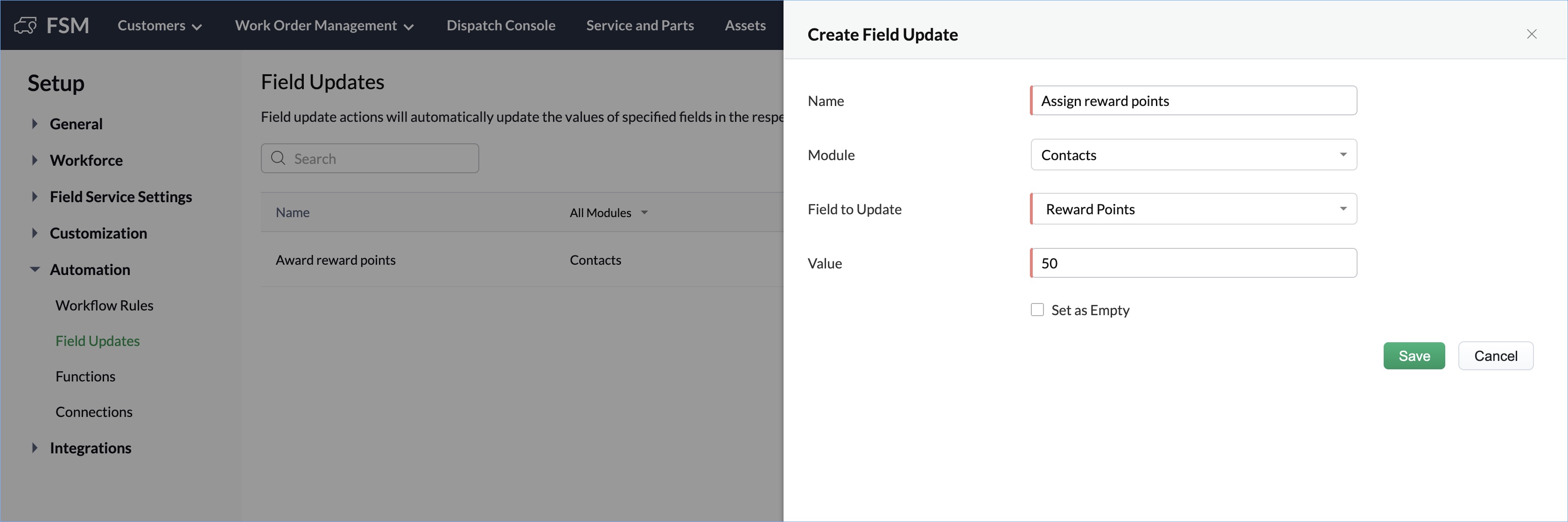Click the green Save button
This screenshot has width=1568, height=522.
click(1414, 356)
